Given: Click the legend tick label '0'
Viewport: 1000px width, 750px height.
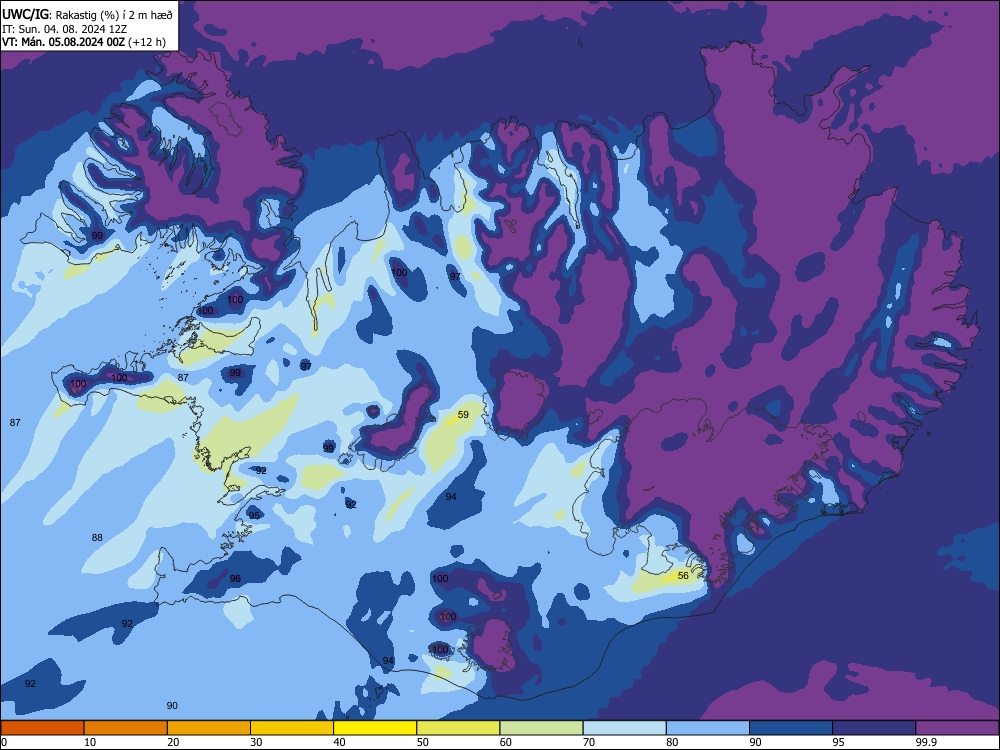Looking at the screenshot, I should [x=4, y=742].
